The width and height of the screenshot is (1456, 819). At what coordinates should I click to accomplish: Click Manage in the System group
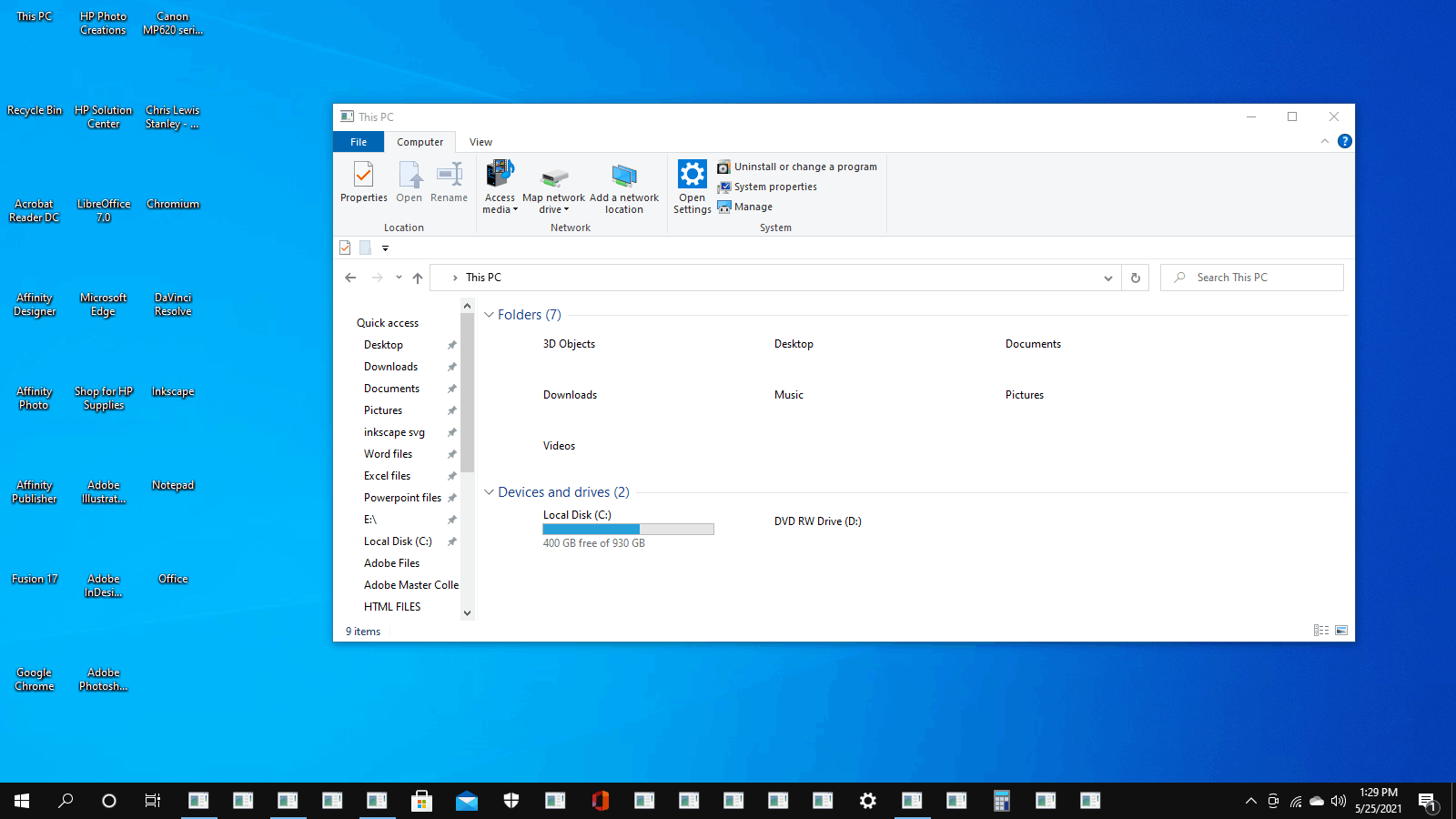(x=753, y=207)
